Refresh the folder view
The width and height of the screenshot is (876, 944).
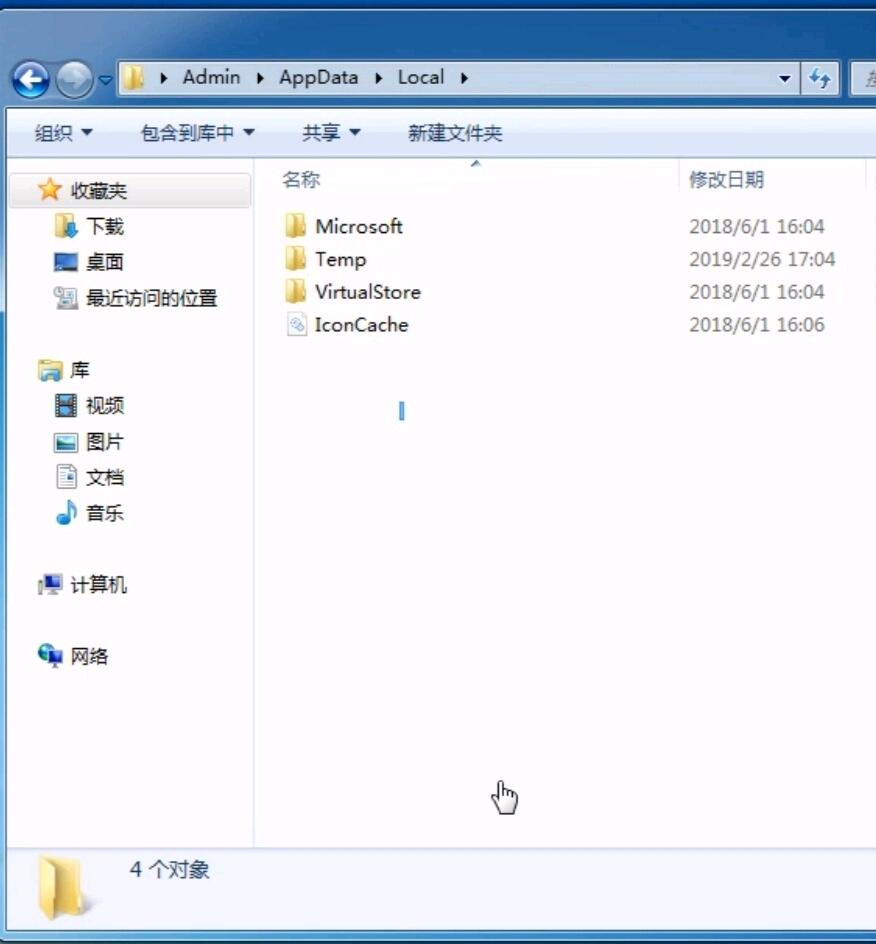819,78
